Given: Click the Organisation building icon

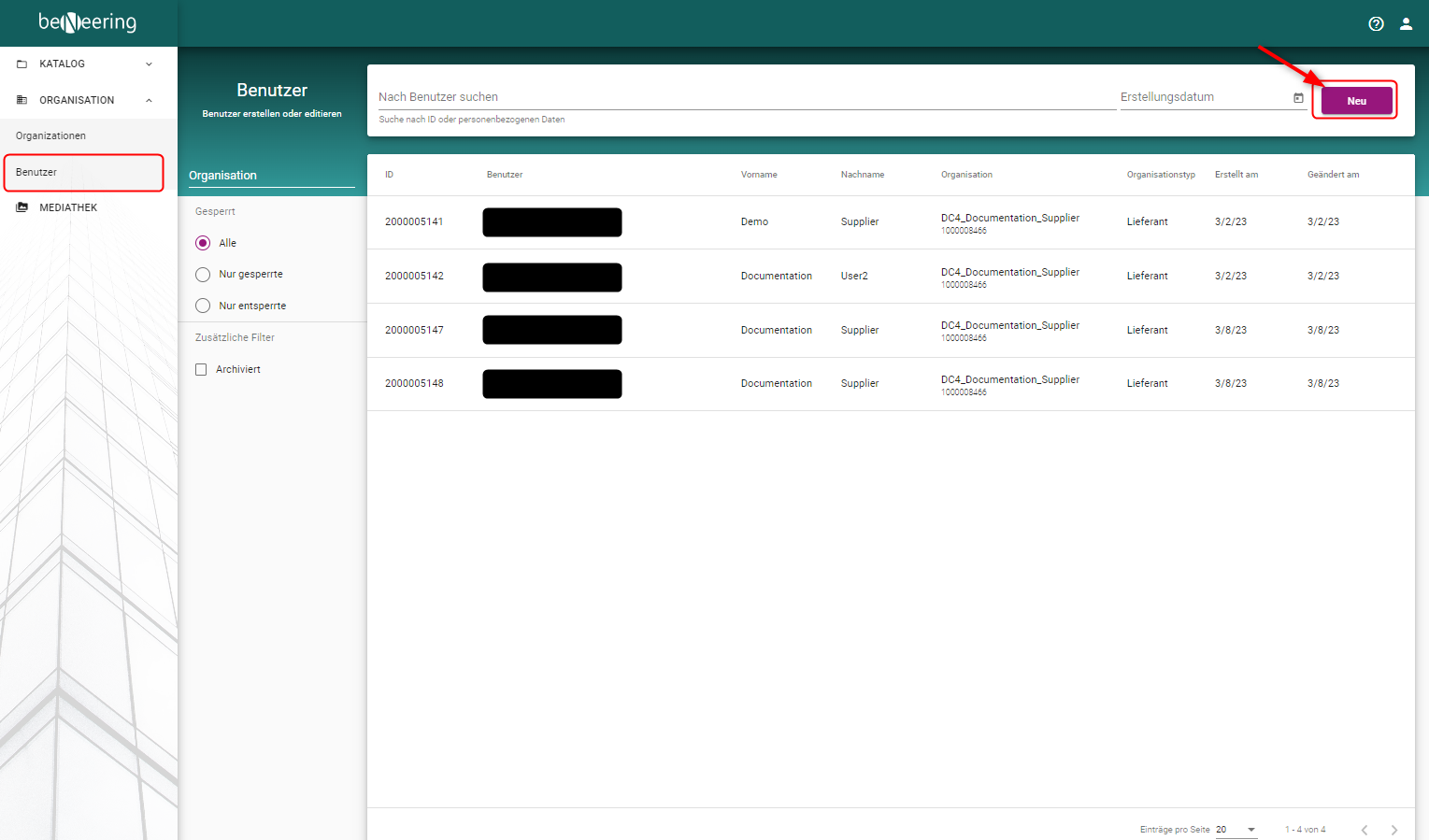Looking at the screenshot, I should pyautogui.click(x=22, y=100).
